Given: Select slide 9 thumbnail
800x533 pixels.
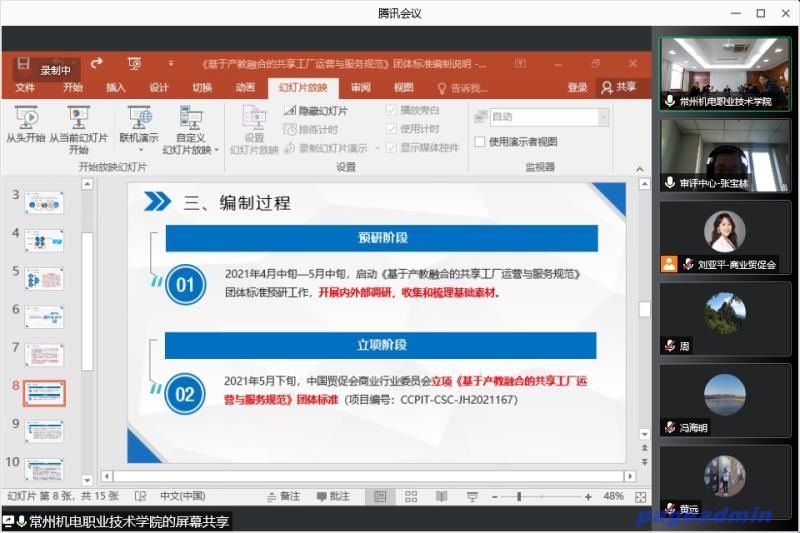Looking at the screenshot, I should (44, 431).
